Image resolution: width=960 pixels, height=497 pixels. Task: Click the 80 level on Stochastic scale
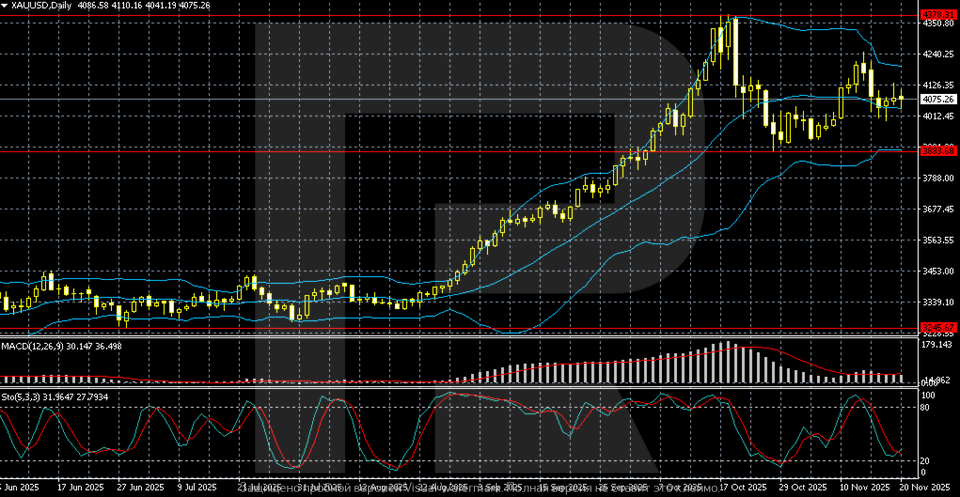point(926,408)
